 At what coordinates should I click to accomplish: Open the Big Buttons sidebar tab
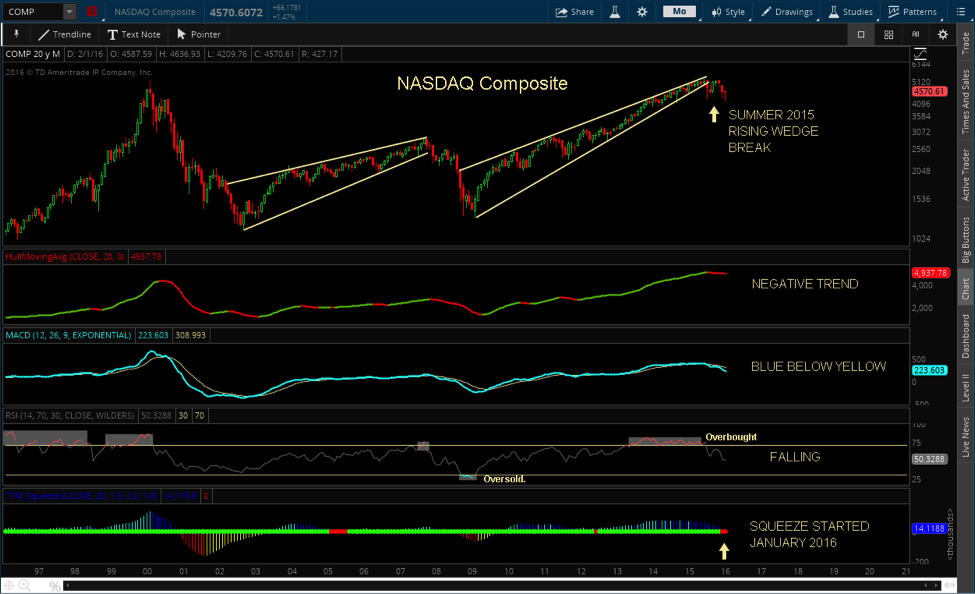coord(966,240)
